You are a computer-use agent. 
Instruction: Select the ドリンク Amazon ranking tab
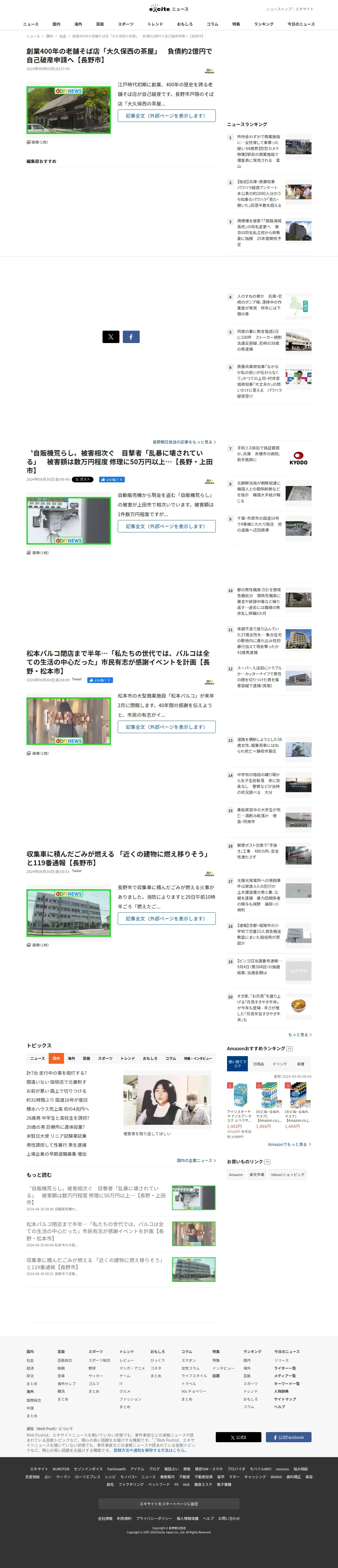click(279, 1064)
